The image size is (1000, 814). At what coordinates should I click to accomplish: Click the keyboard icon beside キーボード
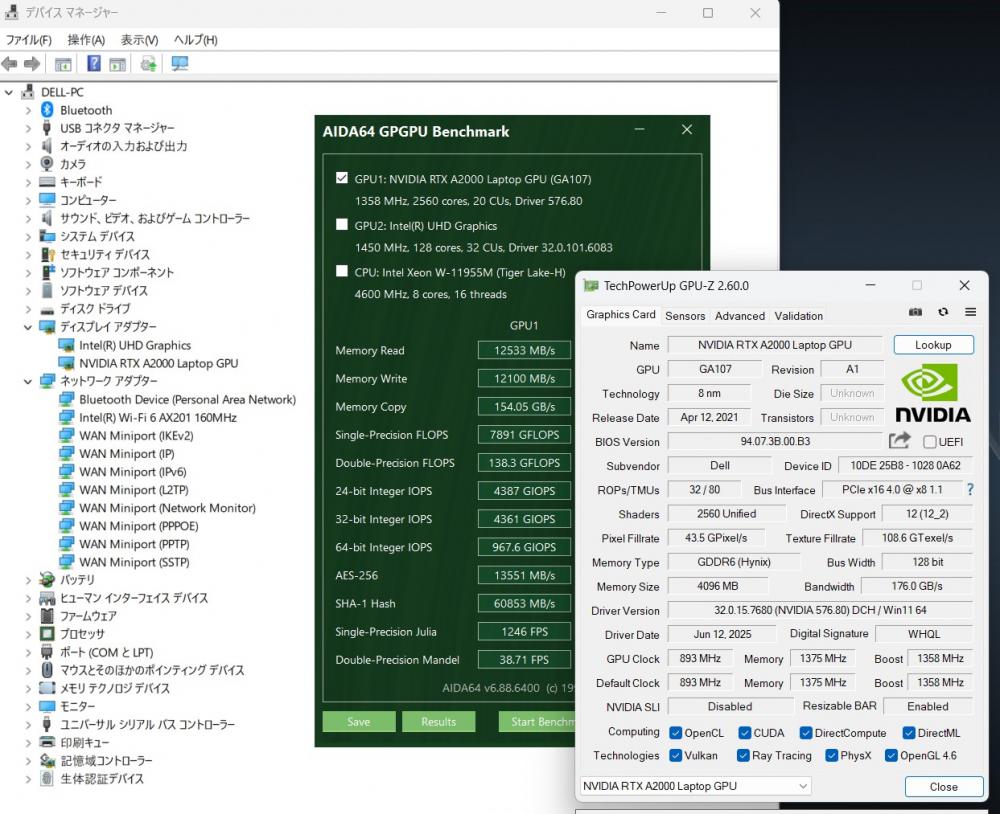47,182
